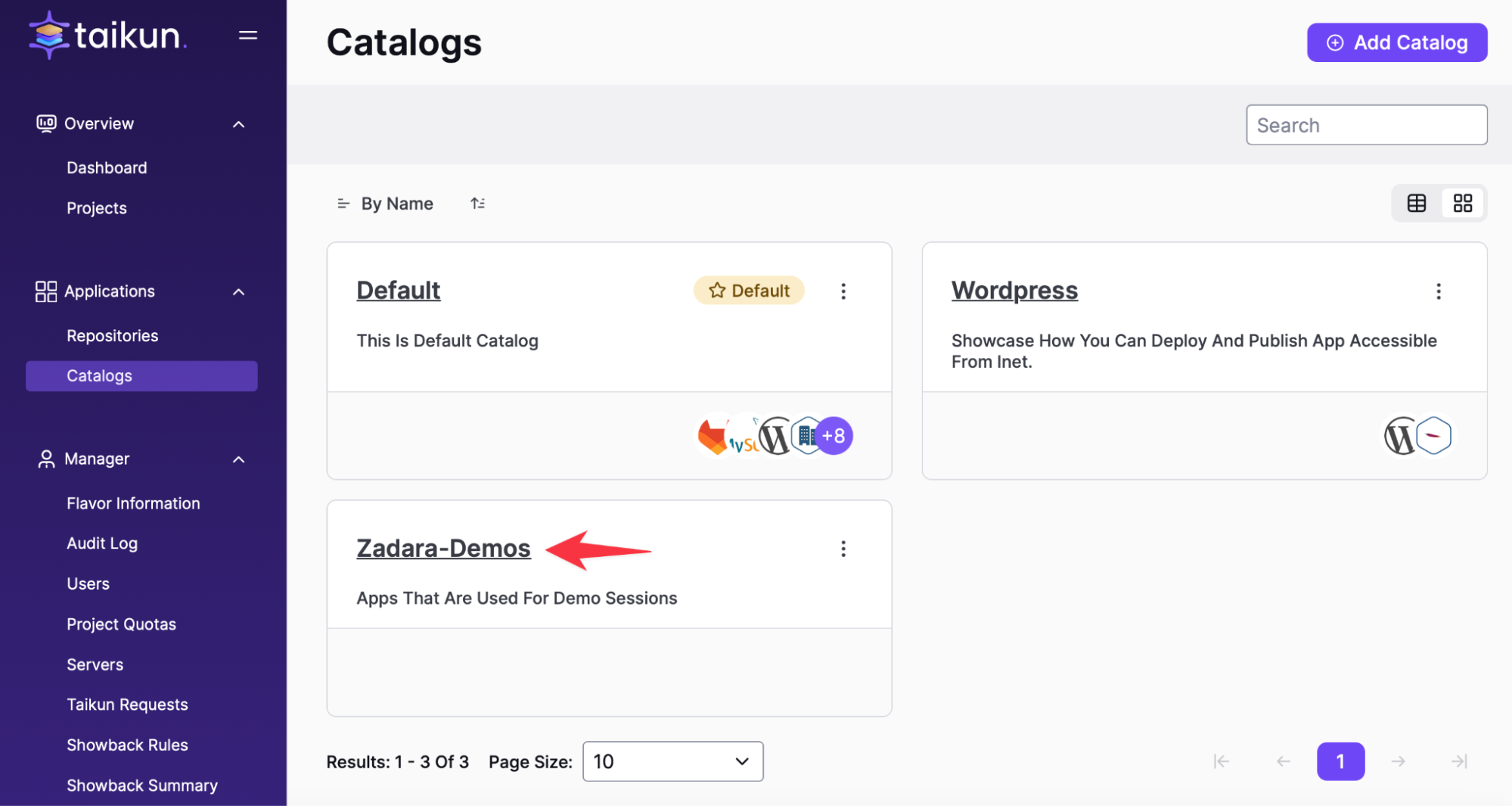Collapse the Manager section
Screen dimensions: 1512x806
pyautogui.click(x=239, y=460)
